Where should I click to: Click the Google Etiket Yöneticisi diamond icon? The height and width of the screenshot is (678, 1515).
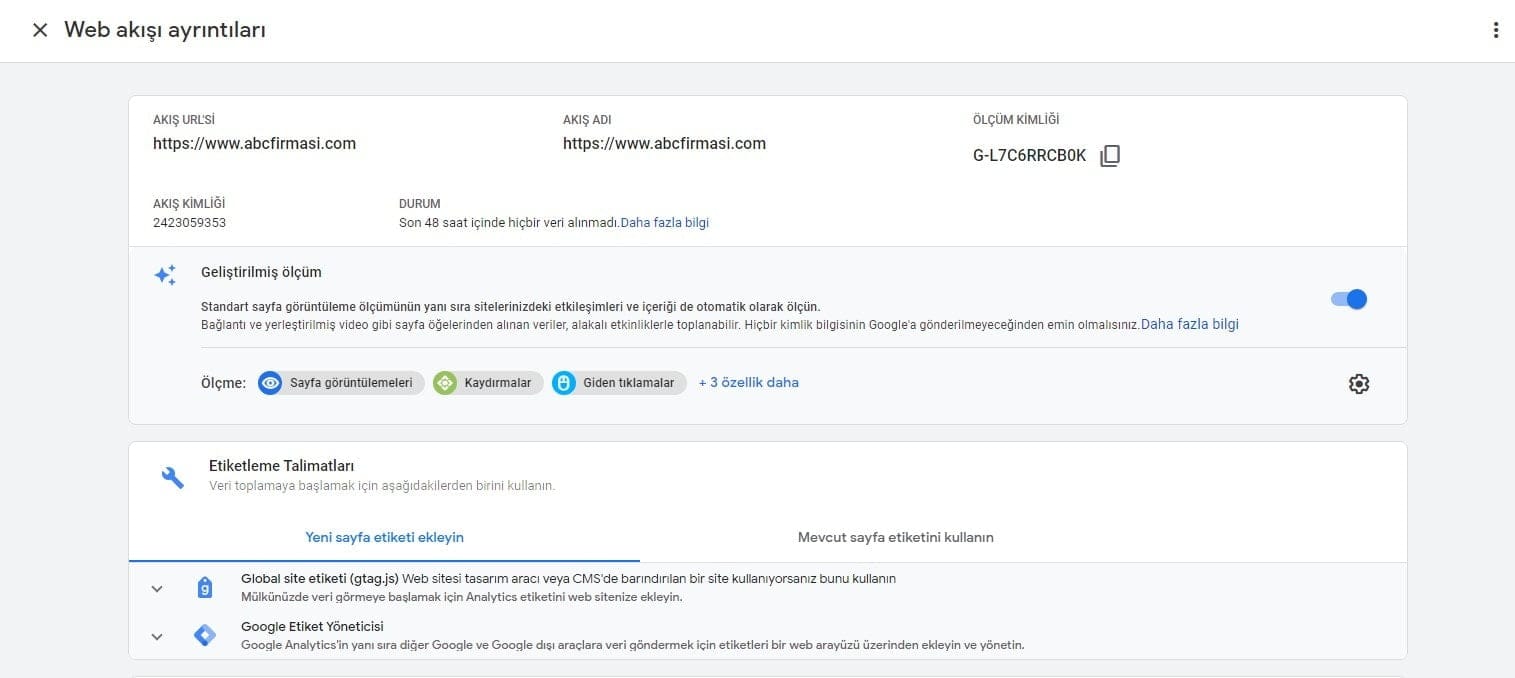click(x=204, y=635)
